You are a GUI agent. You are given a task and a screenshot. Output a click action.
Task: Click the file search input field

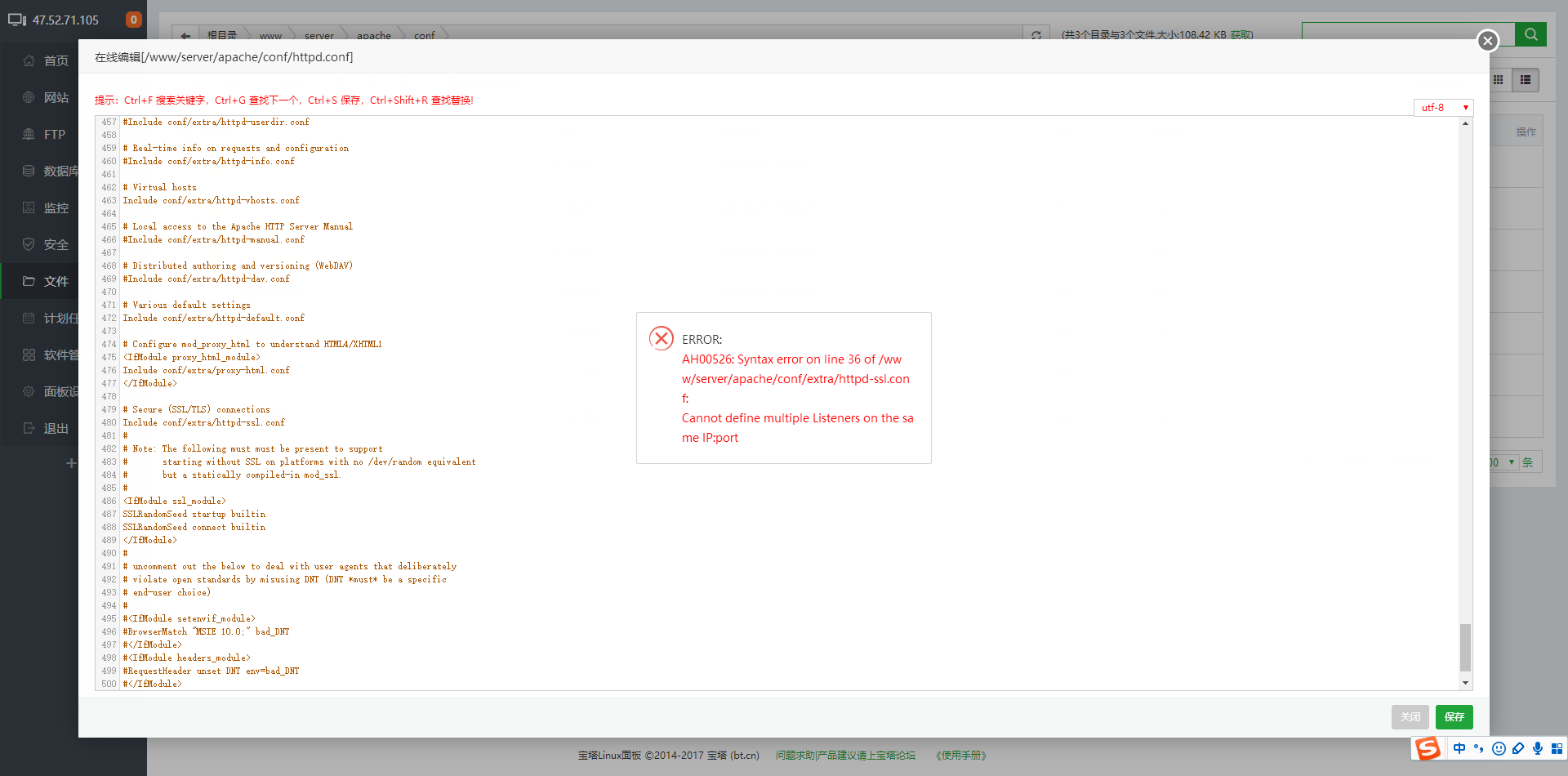point(1408,34)
